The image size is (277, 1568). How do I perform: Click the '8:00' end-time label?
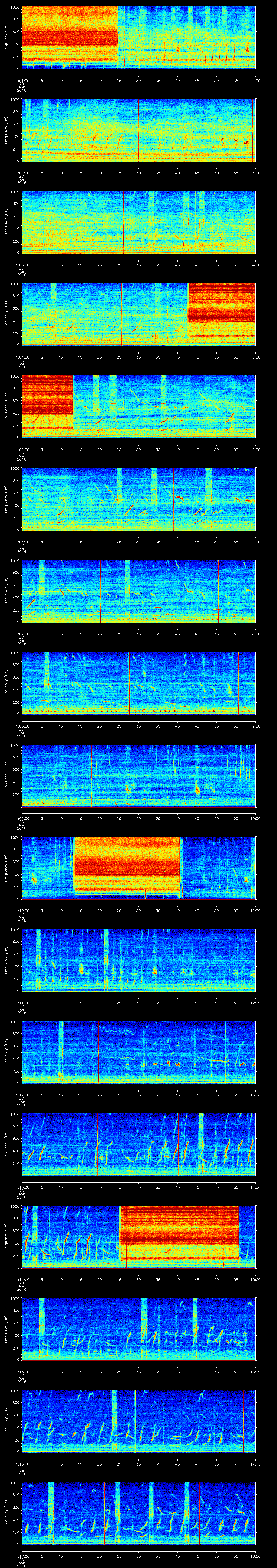pos(256,634)
